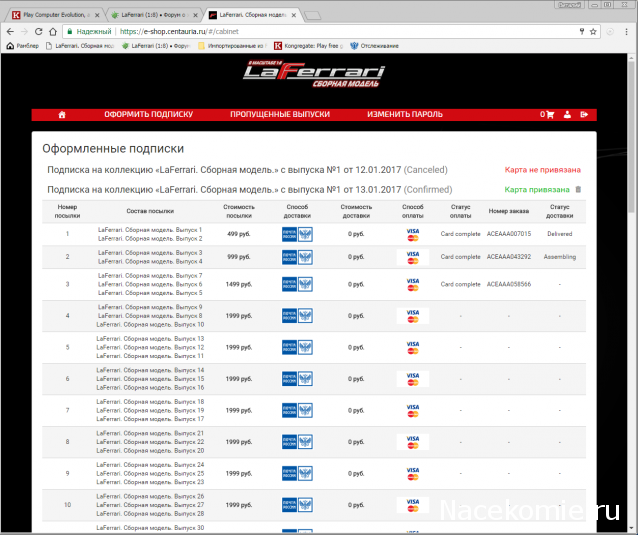The image size is (638, 535).
Task: Open the LaFerrari (1:8) Форум bookmark
Action: [156, 46]
